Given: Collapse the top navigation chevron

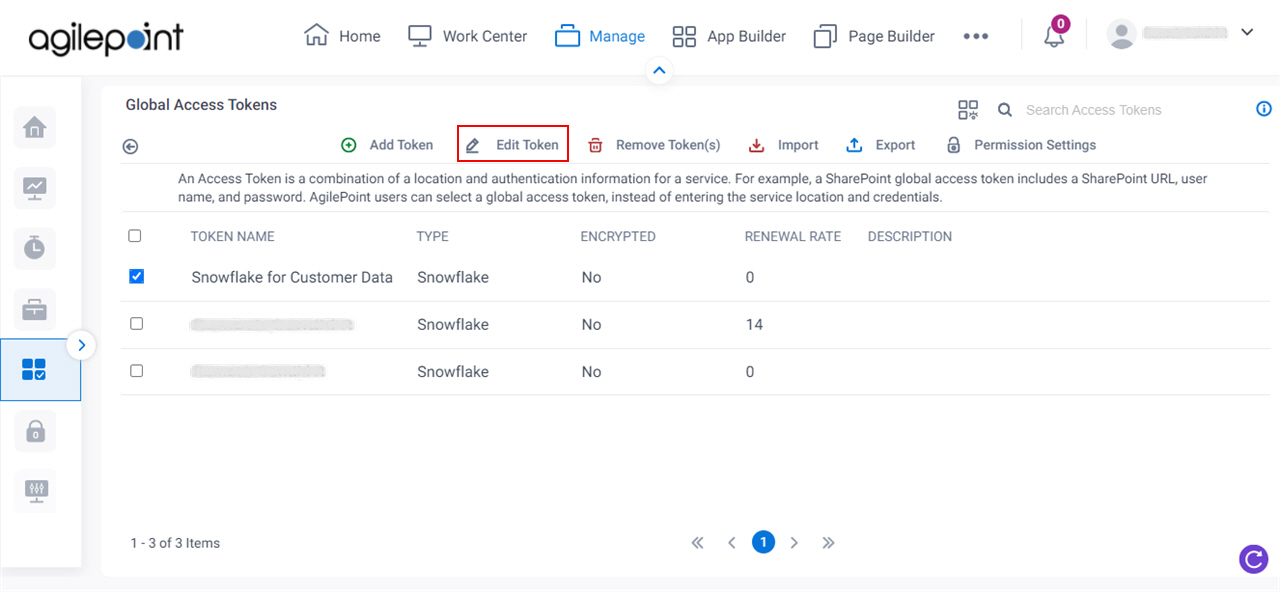Looking at the screenshot, I should (x=658, y=70).
